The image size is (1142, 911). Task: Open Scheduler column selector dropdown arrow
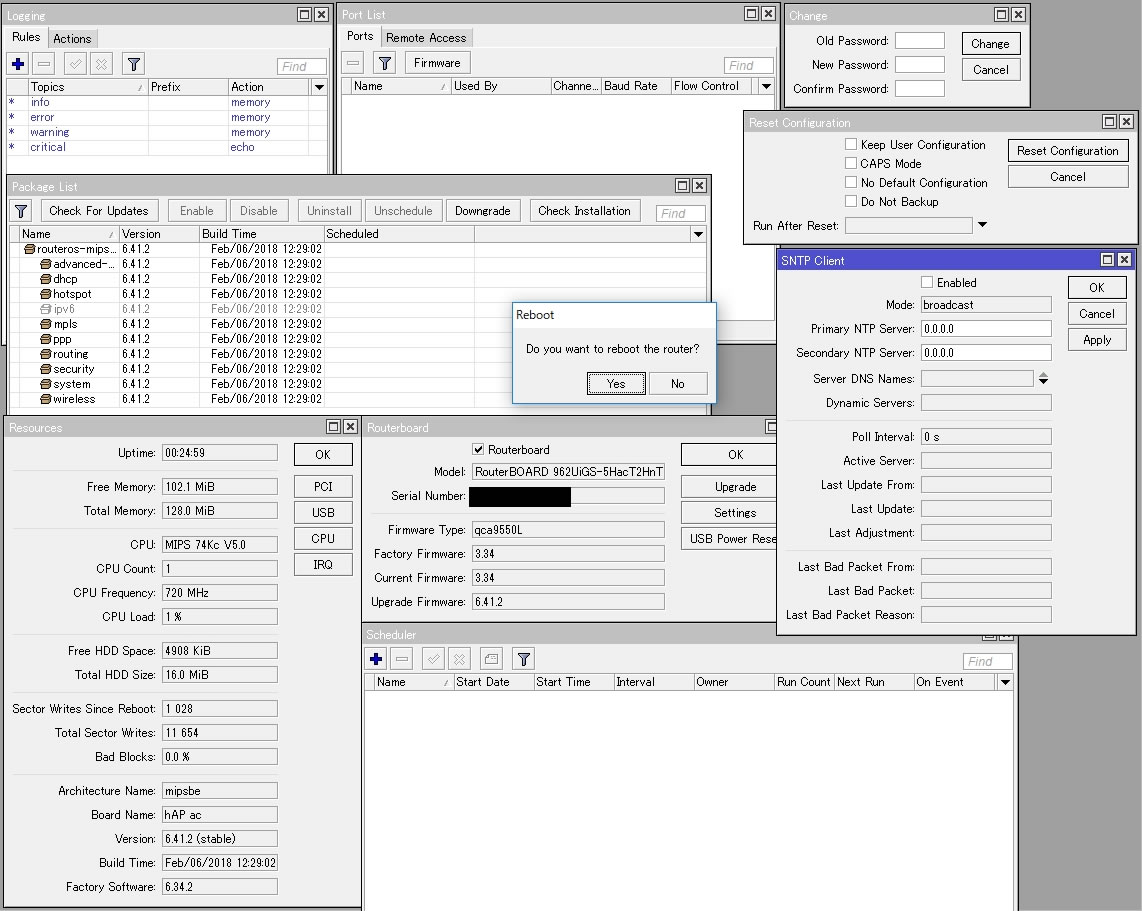tap(1005, 682)
